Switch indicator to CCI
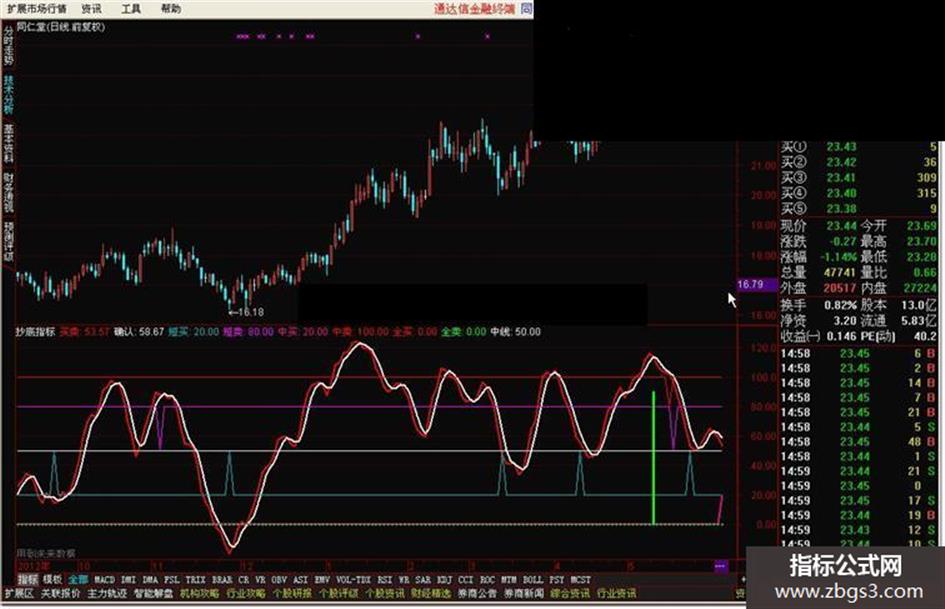The width and height of the screenshot is (945, 609). click(465, 579)
